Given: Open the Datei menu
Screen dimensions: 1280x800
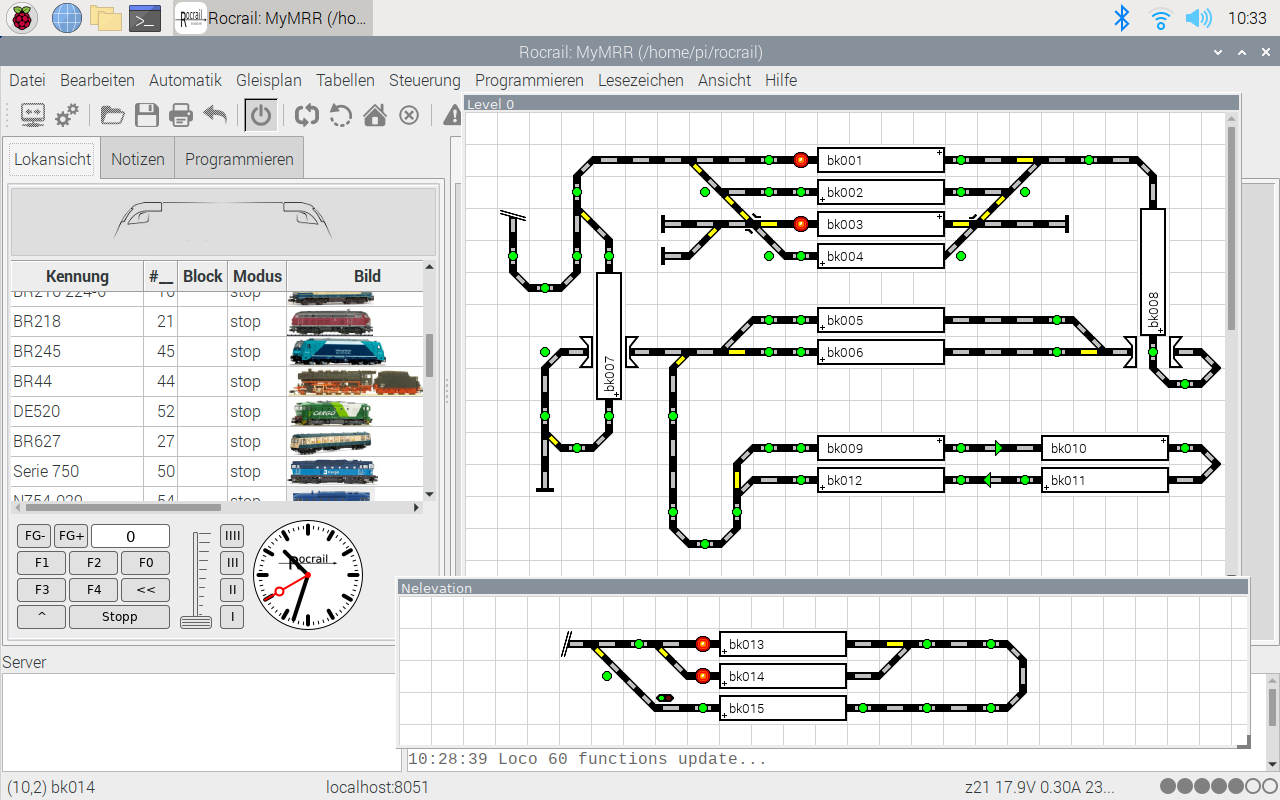Looking at the screenshot, I should coord(28,80).
